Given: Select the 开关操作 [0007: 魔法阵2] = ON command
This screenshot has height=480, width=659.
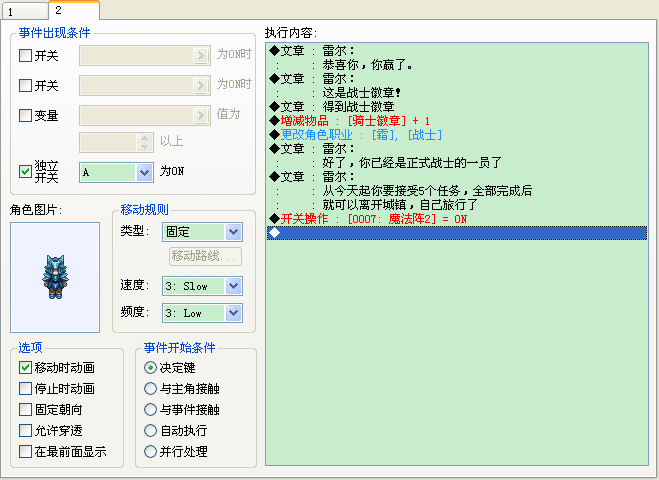Looking at the screenshot, I should coord(457,219).
